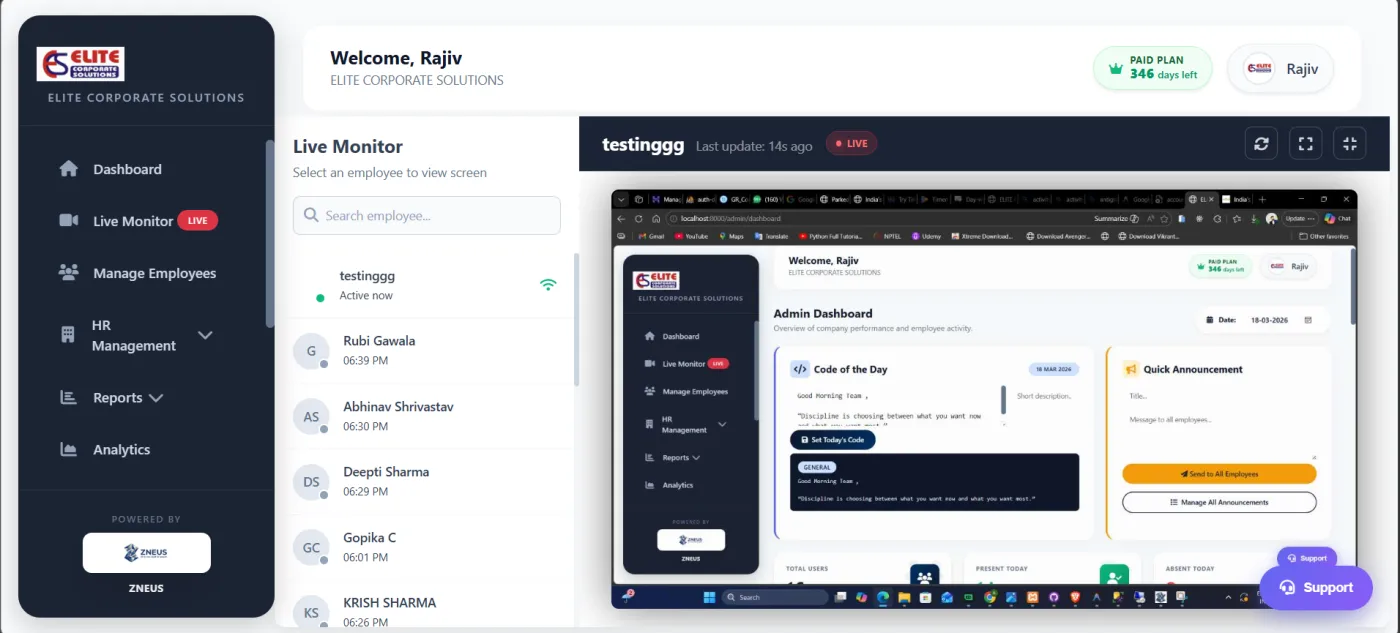Click Analytics inside the streamed screen sidebar
The height and width of the screenshot is (633, 1400).
tap(677, 485)
